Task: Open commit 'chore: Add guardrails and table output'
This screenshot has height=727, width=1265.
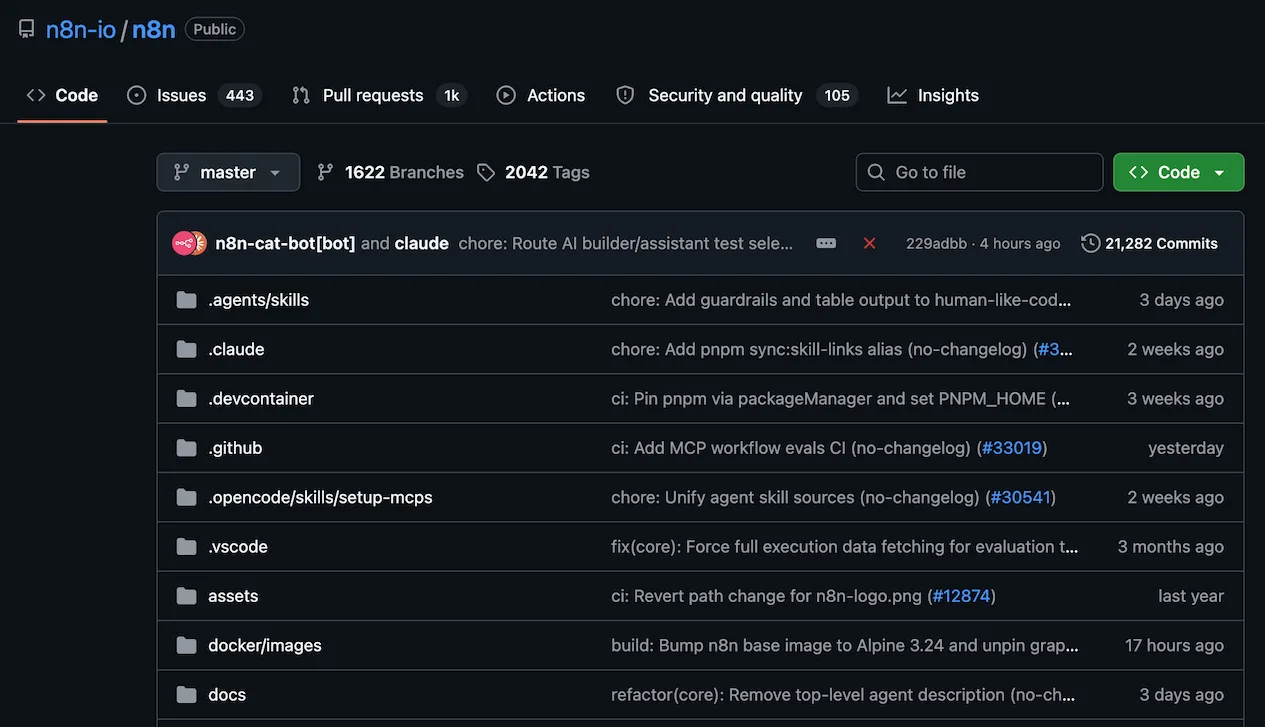Action: [841, 300]
